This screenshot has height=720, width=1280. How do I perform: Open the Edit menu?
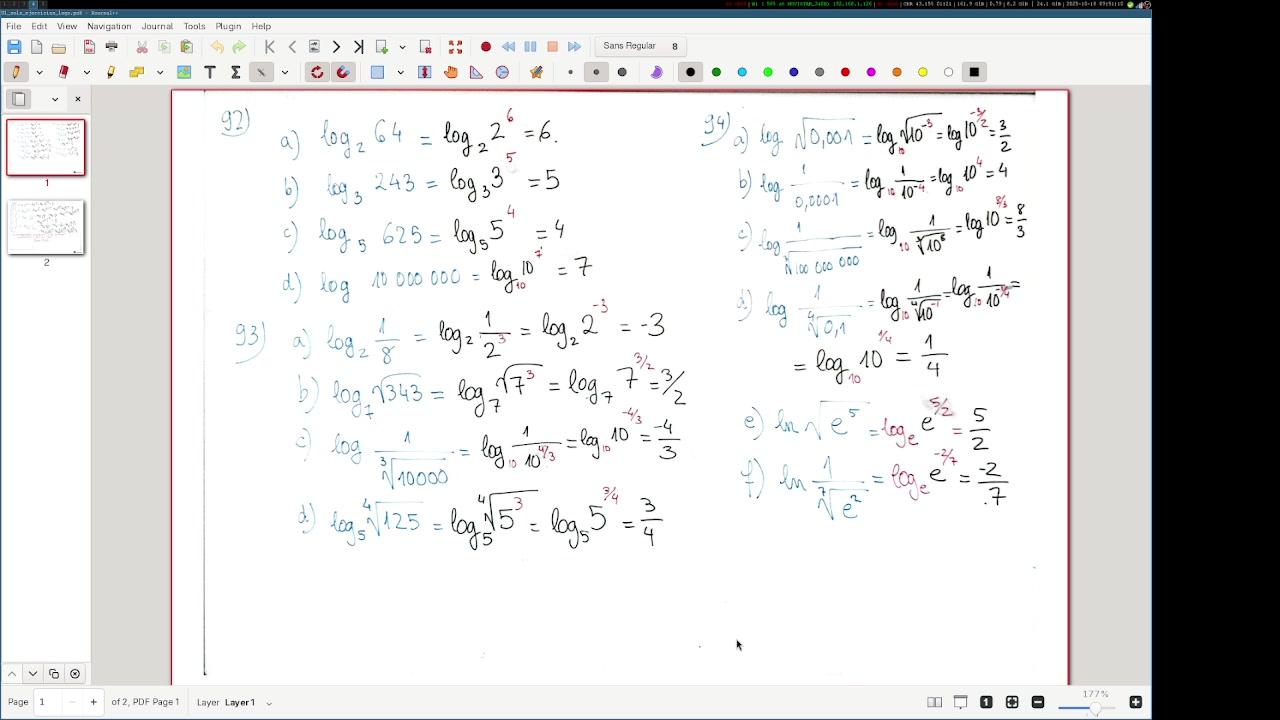[39, 26]
